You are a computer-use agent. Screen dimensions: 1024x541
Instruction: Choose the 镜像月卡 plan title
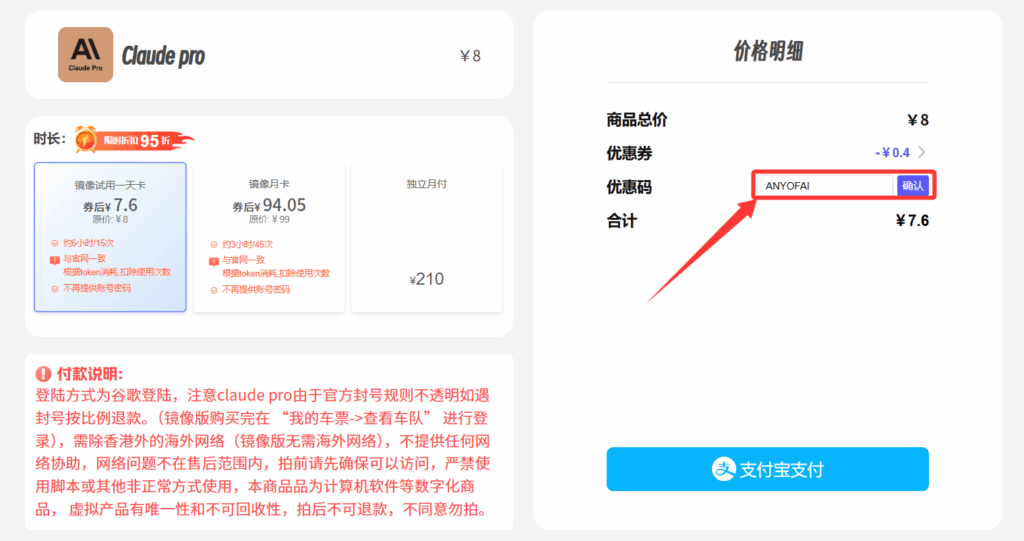(269, 184)
